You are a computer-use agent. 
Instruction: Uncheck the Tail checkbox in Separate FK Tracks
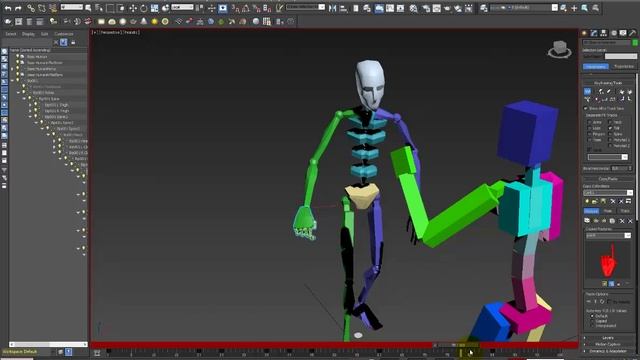tap(610, 128)
